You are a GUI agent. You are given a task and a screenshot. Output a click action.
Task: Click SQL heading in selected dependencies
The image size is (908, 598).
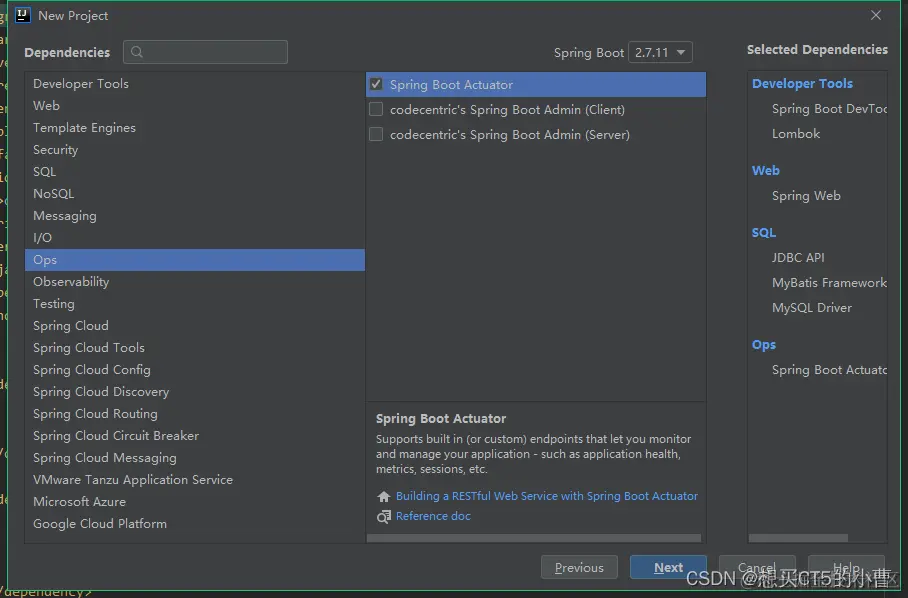pos(764,232)
